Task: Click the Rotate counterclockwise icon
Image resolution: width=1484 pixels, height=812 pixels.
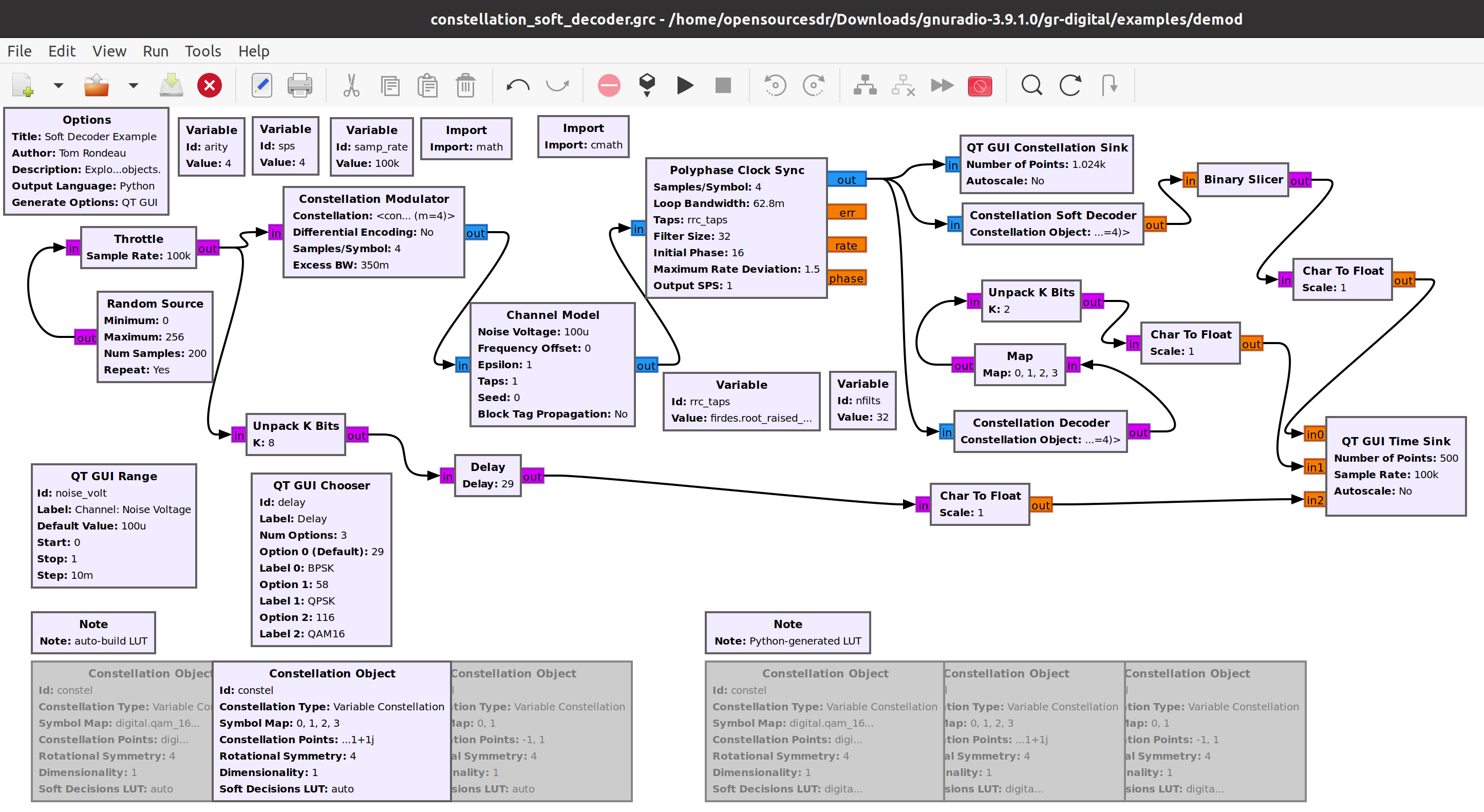Action: point(775,86)
